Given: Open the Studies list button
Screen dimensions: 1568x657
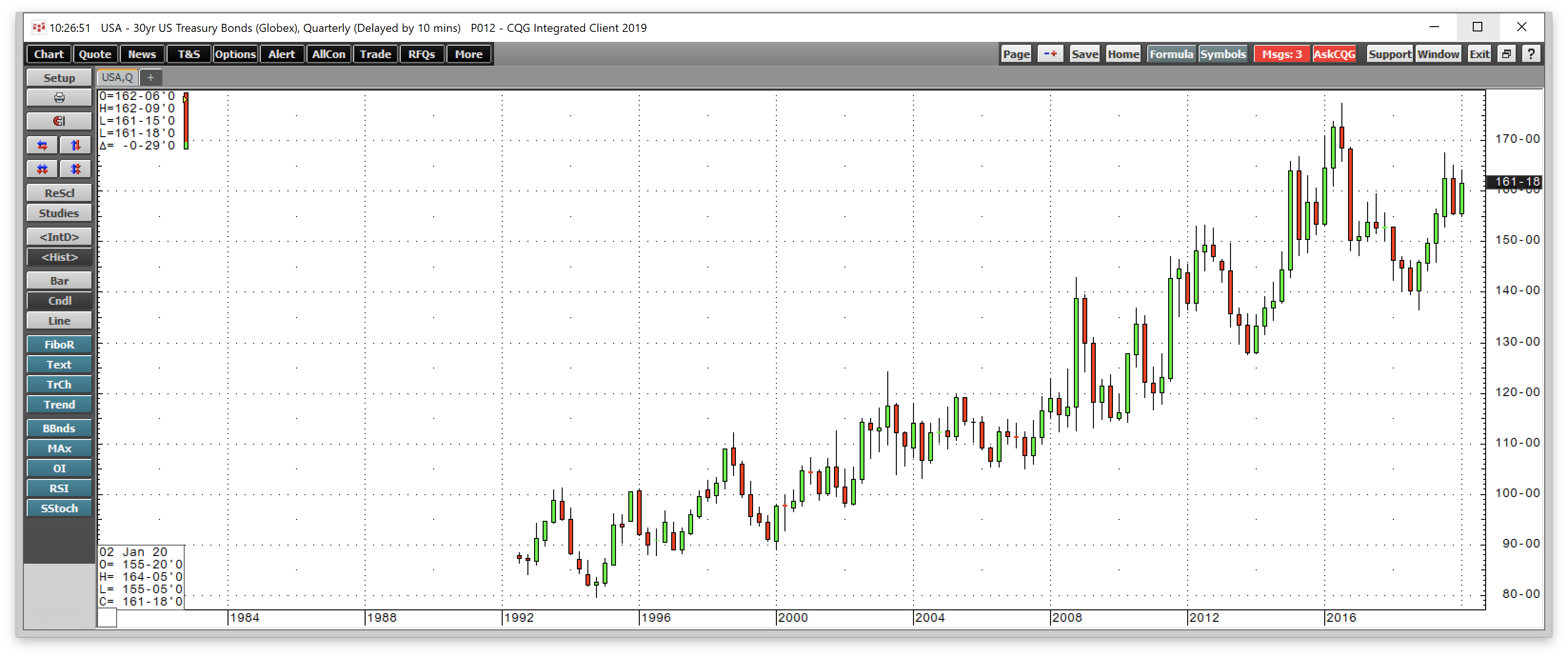Looking at the screenshot, I should coord(59,213).
